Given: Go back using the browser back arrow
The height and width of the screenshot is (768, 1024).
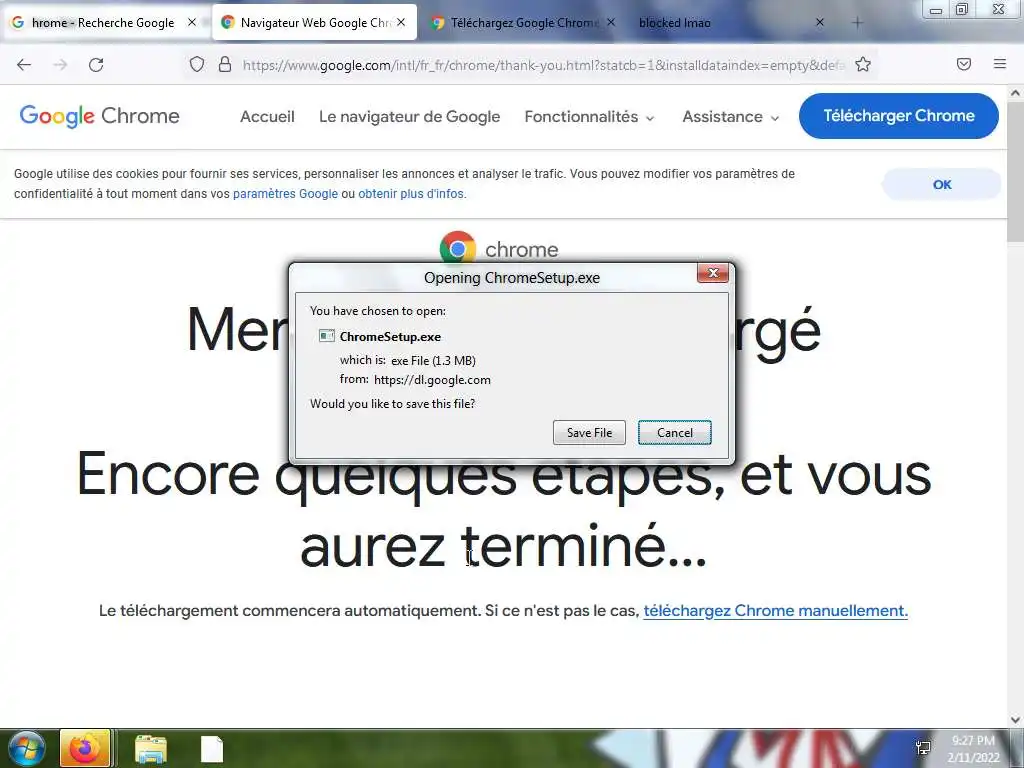Looking at the screenshot, I should [x=24, y=65].
